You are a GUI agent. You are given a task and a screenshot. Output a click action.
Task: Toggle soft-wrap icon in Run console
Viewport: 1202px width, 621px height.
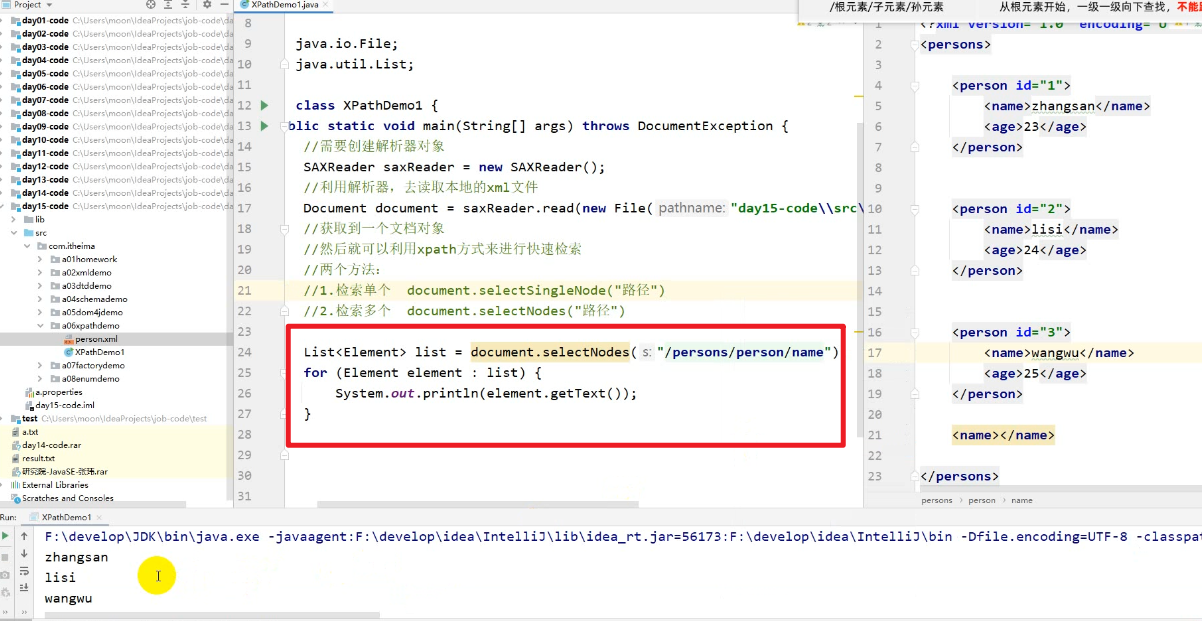click(x=24, y=572)
